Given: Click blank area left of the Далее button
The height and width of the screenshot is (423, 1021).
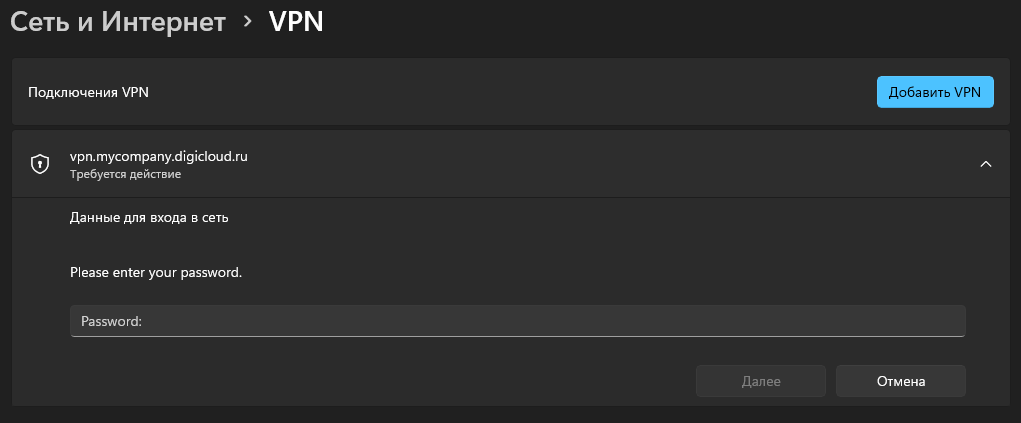Looking at the screenshot, I should 400,381.
